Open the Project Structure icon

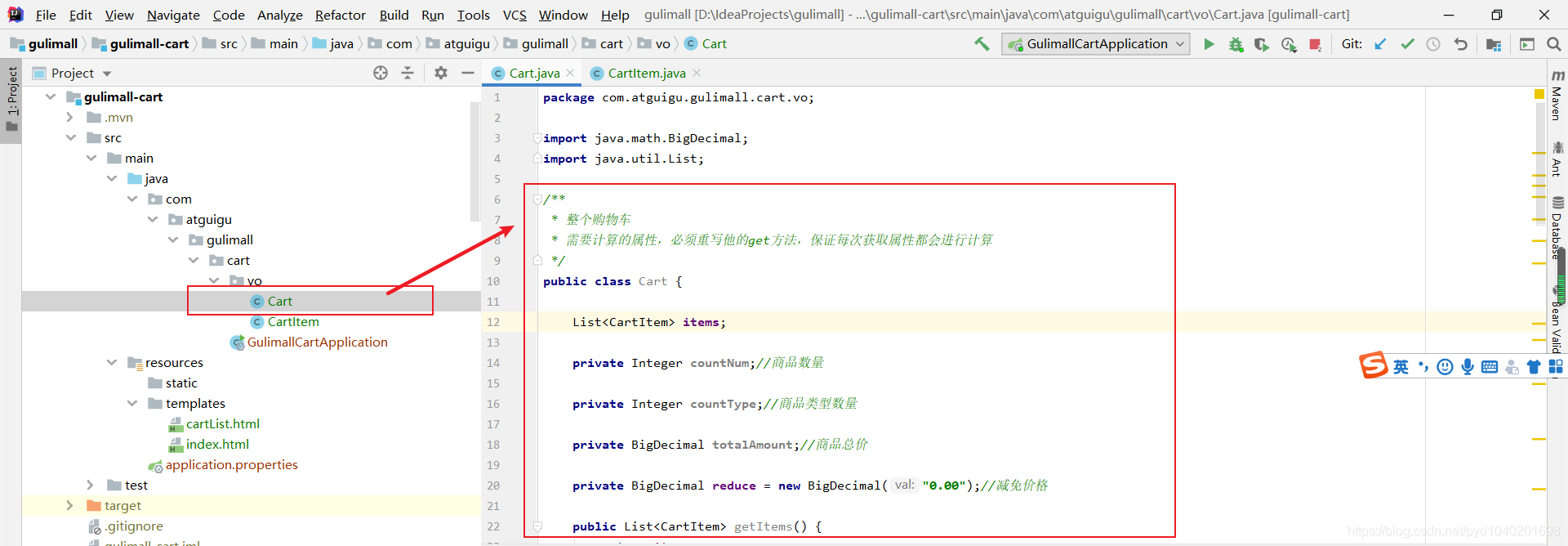[x=1494, y=44]
